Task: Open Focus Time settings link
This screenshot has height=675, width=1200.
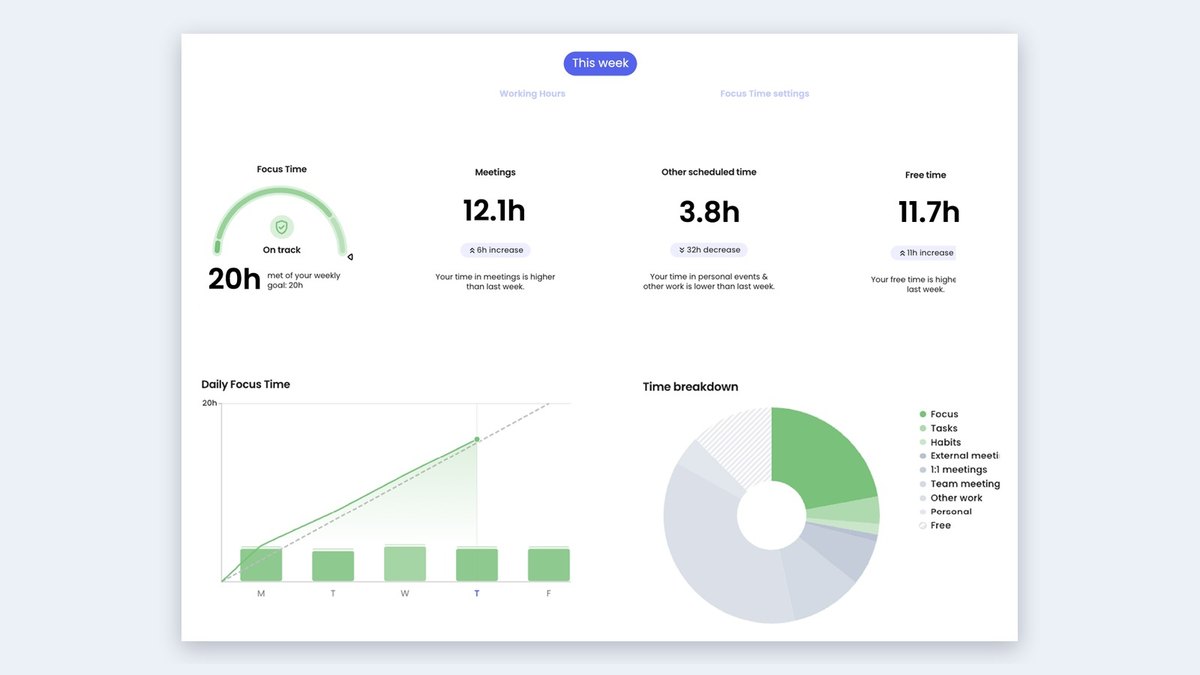Action: click(x=765, y=94)
